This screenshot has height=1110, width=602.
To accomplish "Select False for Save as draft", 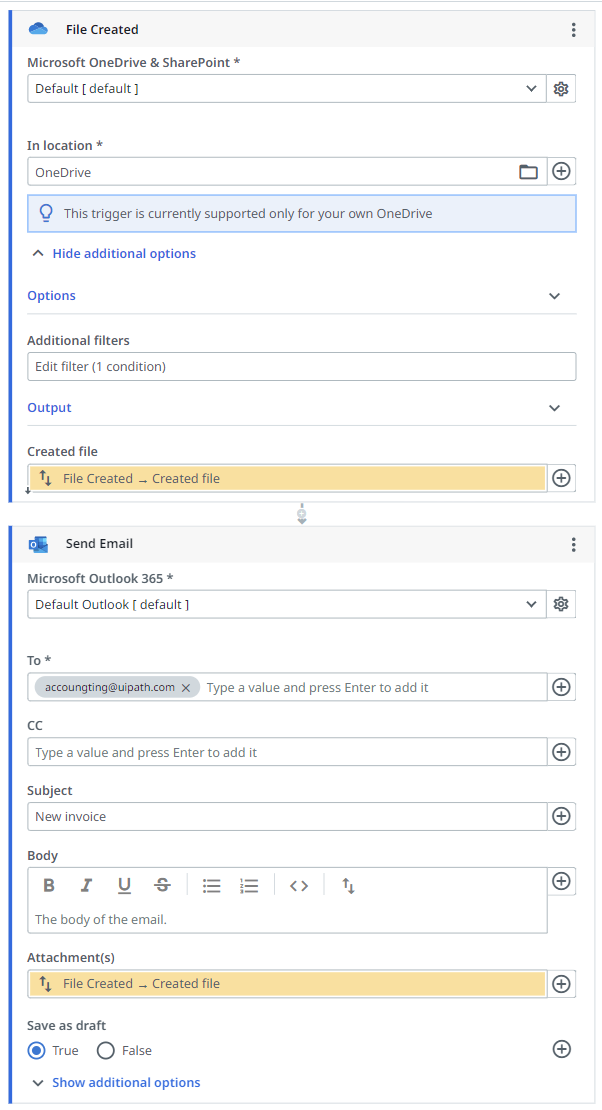I will click(106, 1050).
